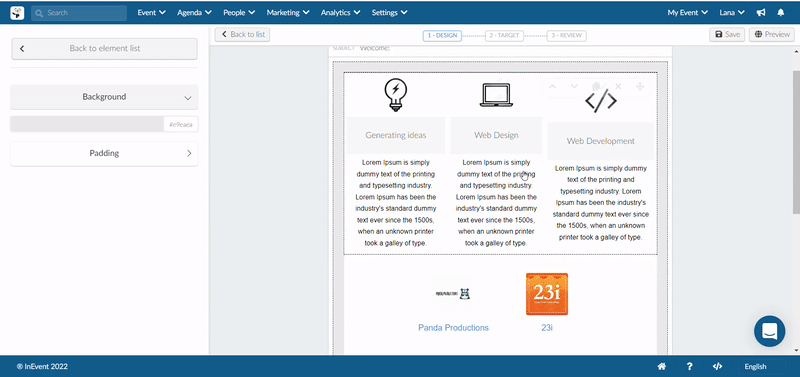Click the InEvent 2022 footer text
This screenshot has height=377, width=800.
42,366
